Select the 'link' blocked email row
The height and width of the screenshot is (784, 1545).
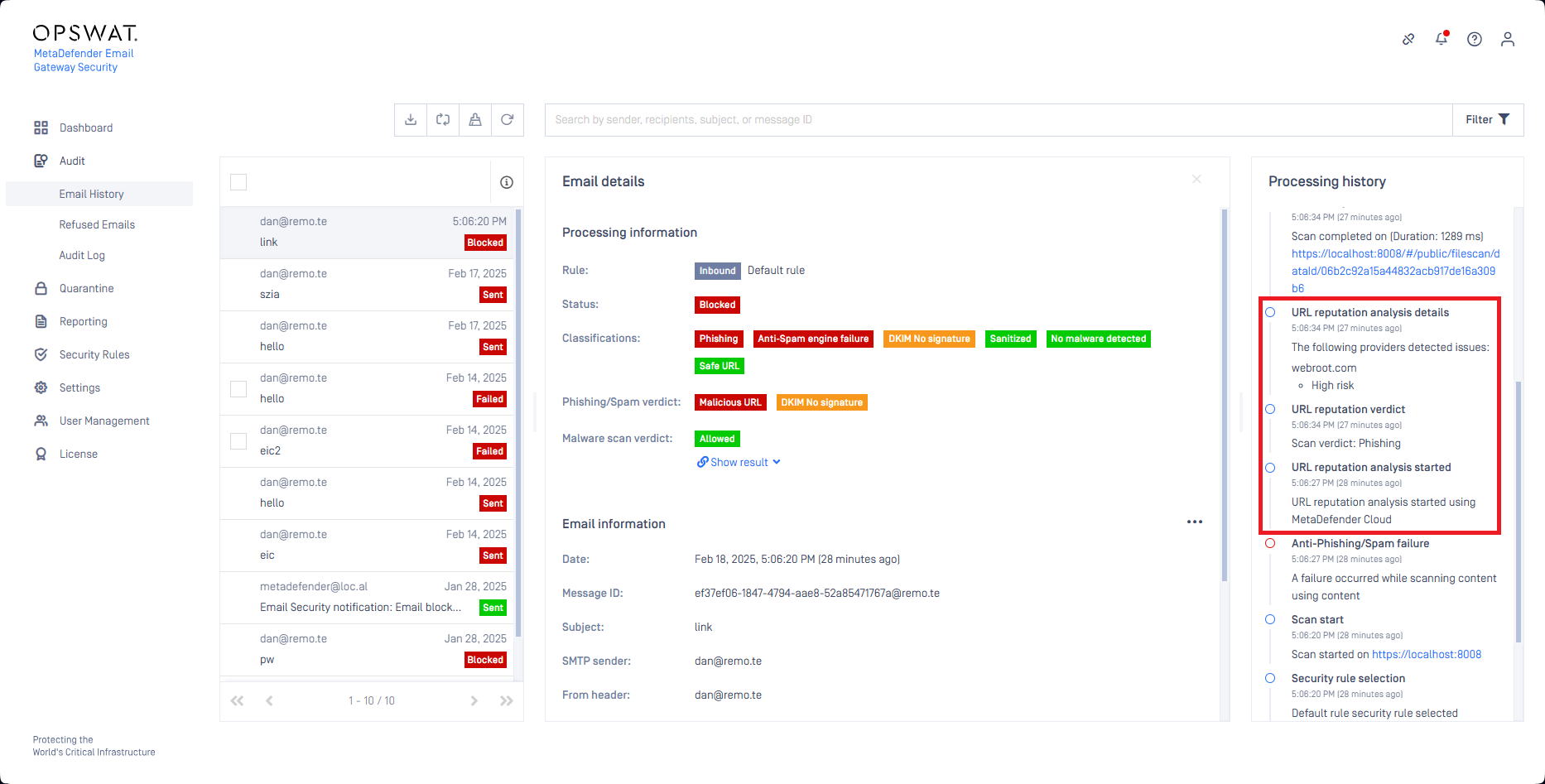[368, 233]
